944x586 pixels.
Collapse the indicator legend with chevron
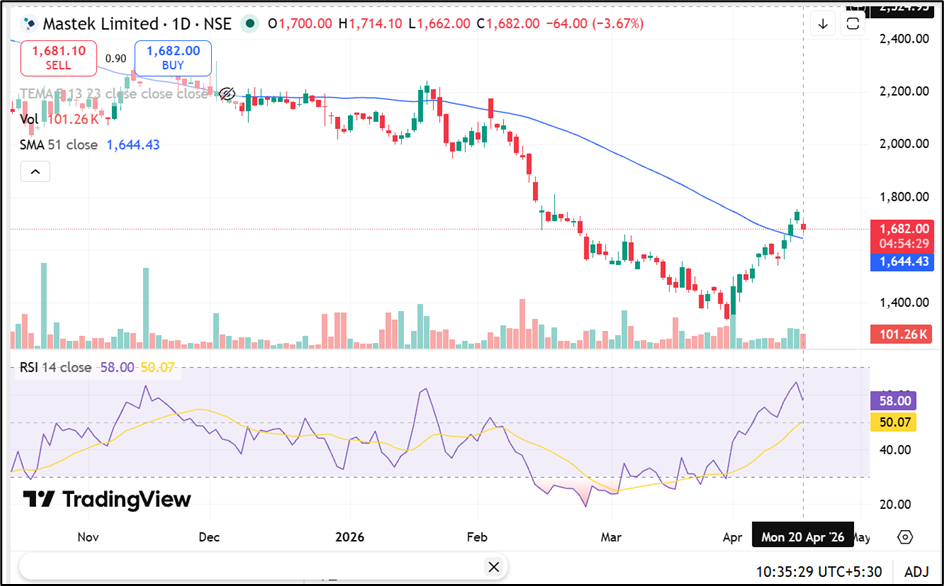pos(35,172)
